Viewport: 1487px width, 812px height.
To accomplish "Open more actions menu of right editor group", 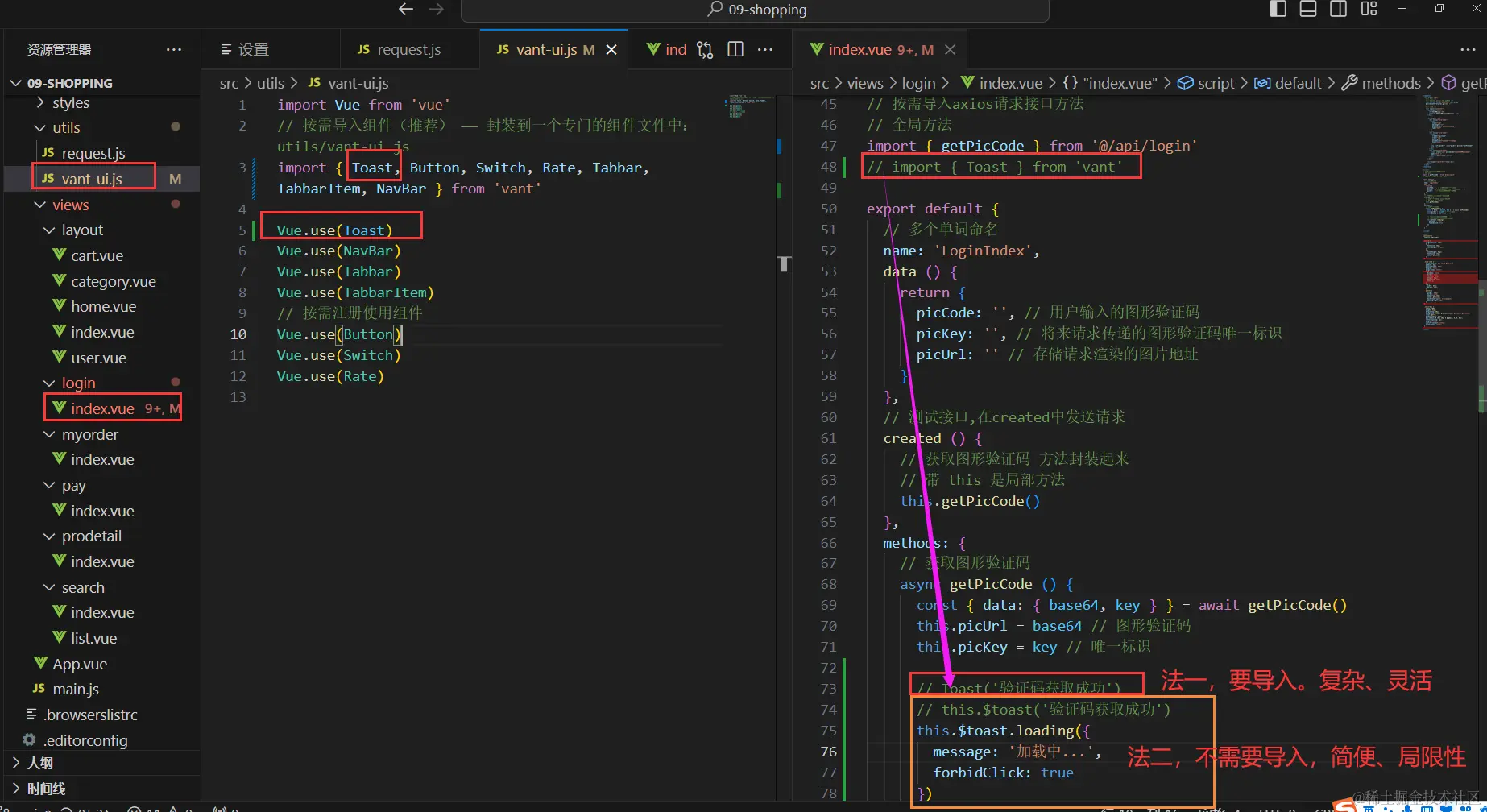I will click(x=1468, y=49).
